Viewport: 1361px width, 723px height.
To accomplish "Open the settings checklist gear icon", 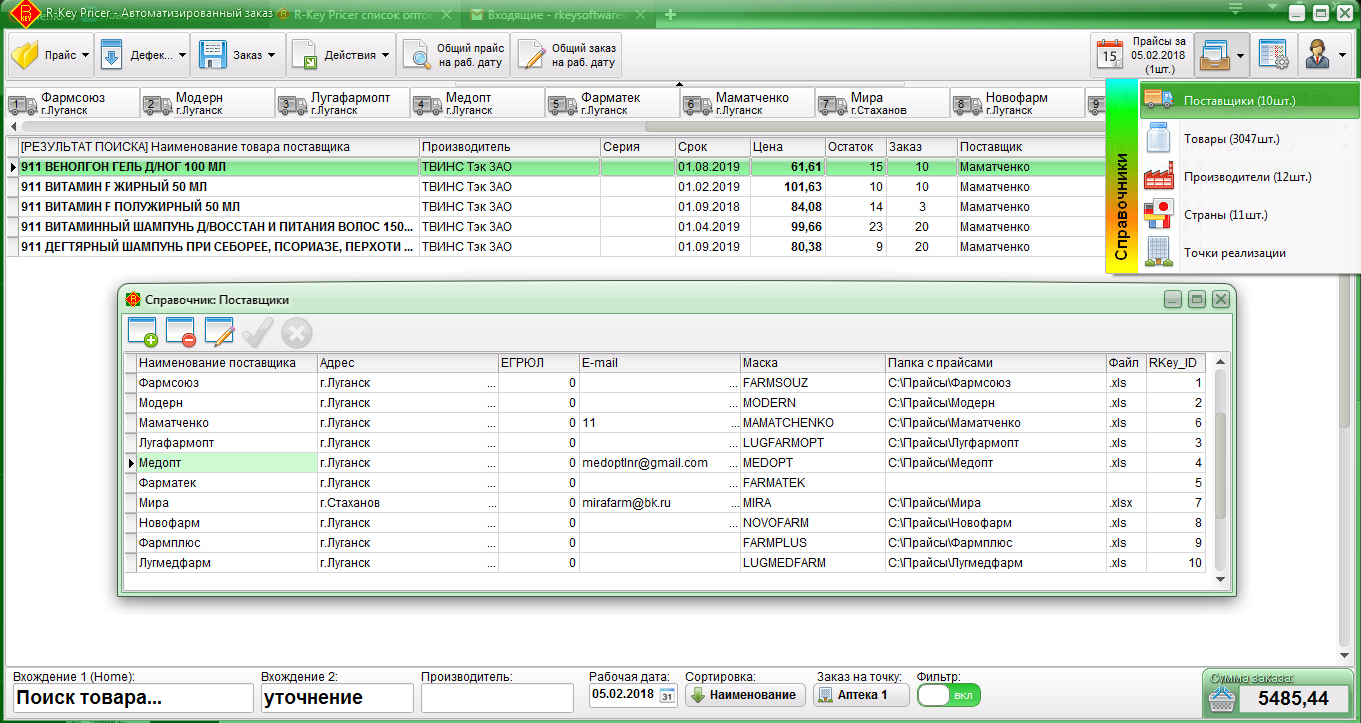I will pyautogui.click(x=1273, y=55).
